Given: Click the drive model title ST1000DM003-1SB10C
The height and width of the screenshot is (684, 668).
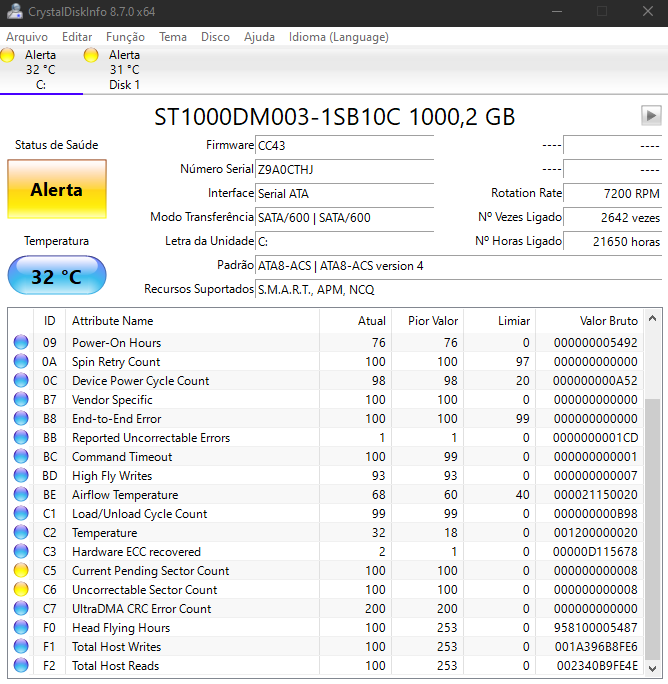Looking at the screenshot, I should pyautogui.click(x=277, y=116).
